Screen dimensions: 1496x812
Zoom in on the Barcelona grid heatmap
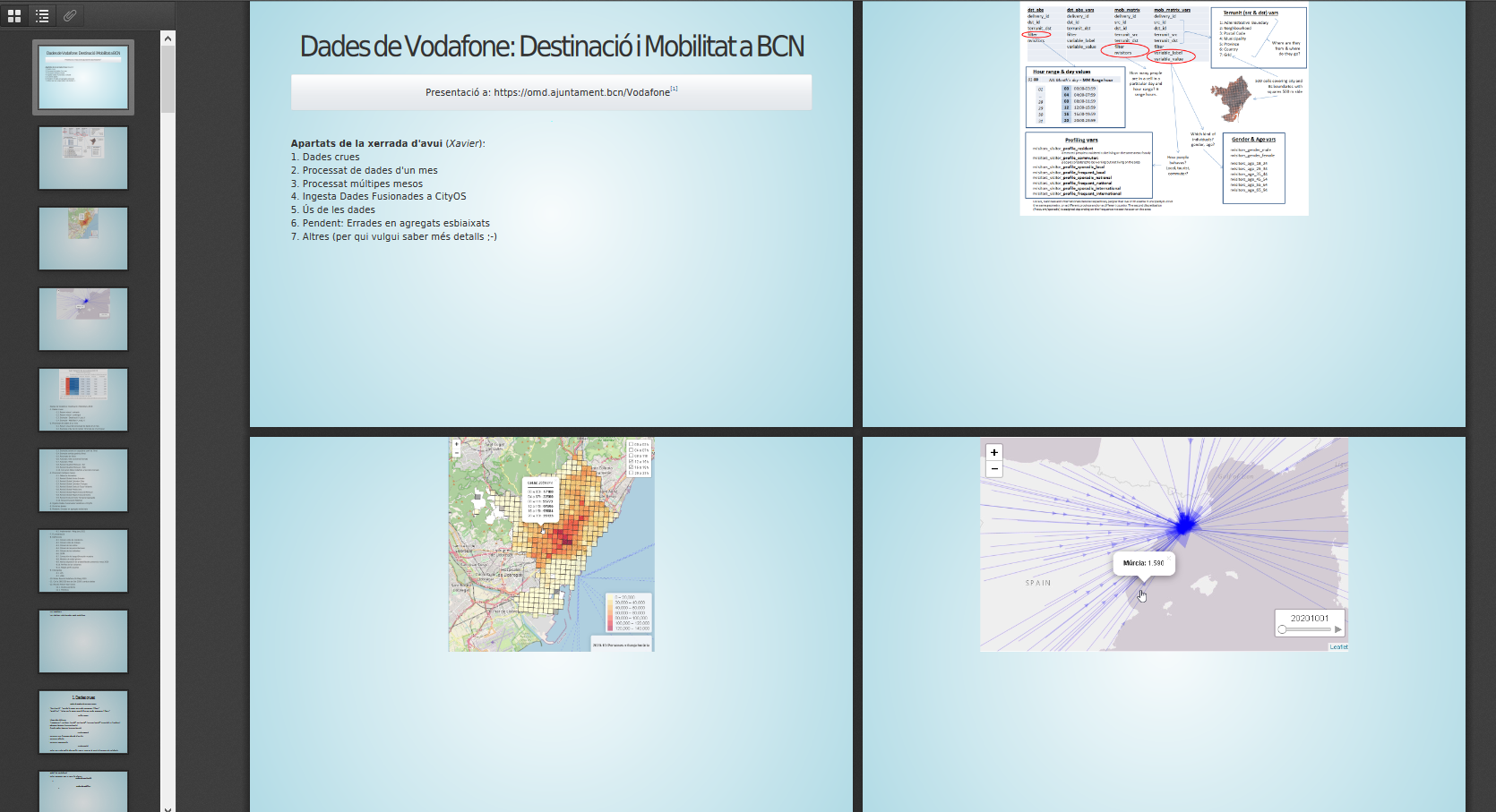point(457,443)
